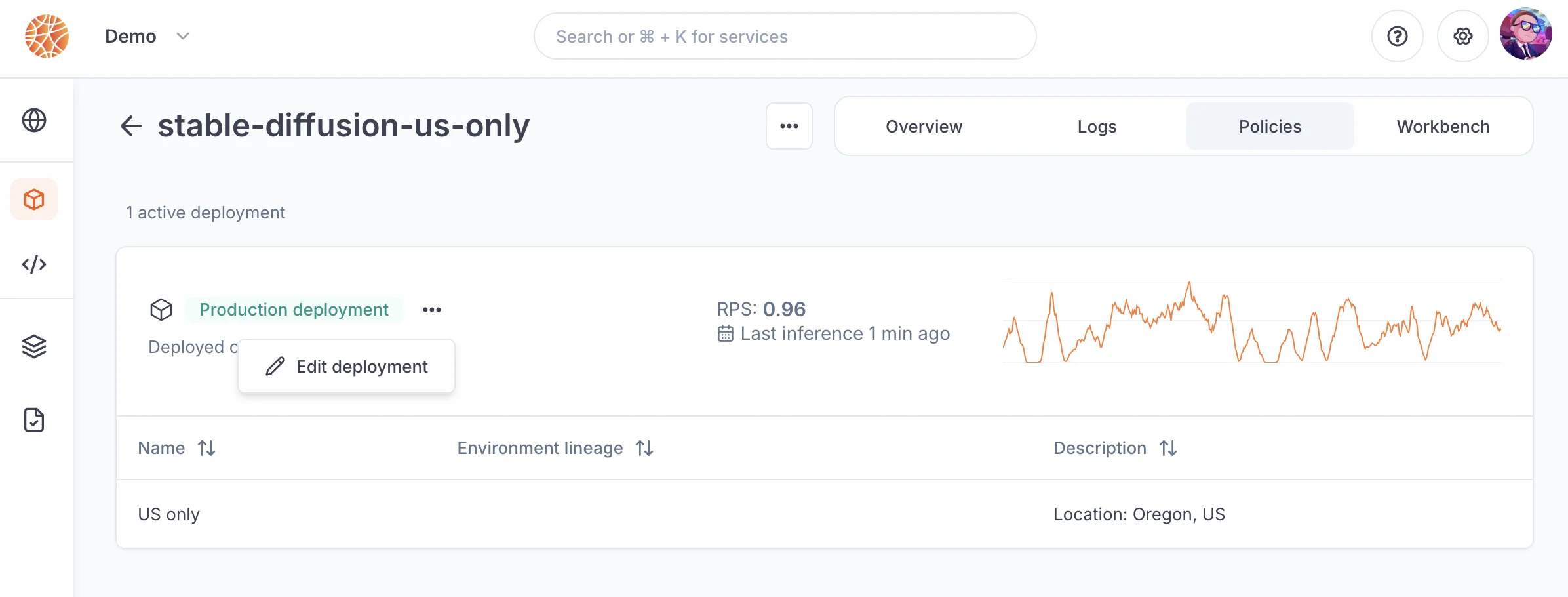This screenshot has height=597, width=1568.
Task: Click the orange sphere app logo
Action: coord(47,36)
